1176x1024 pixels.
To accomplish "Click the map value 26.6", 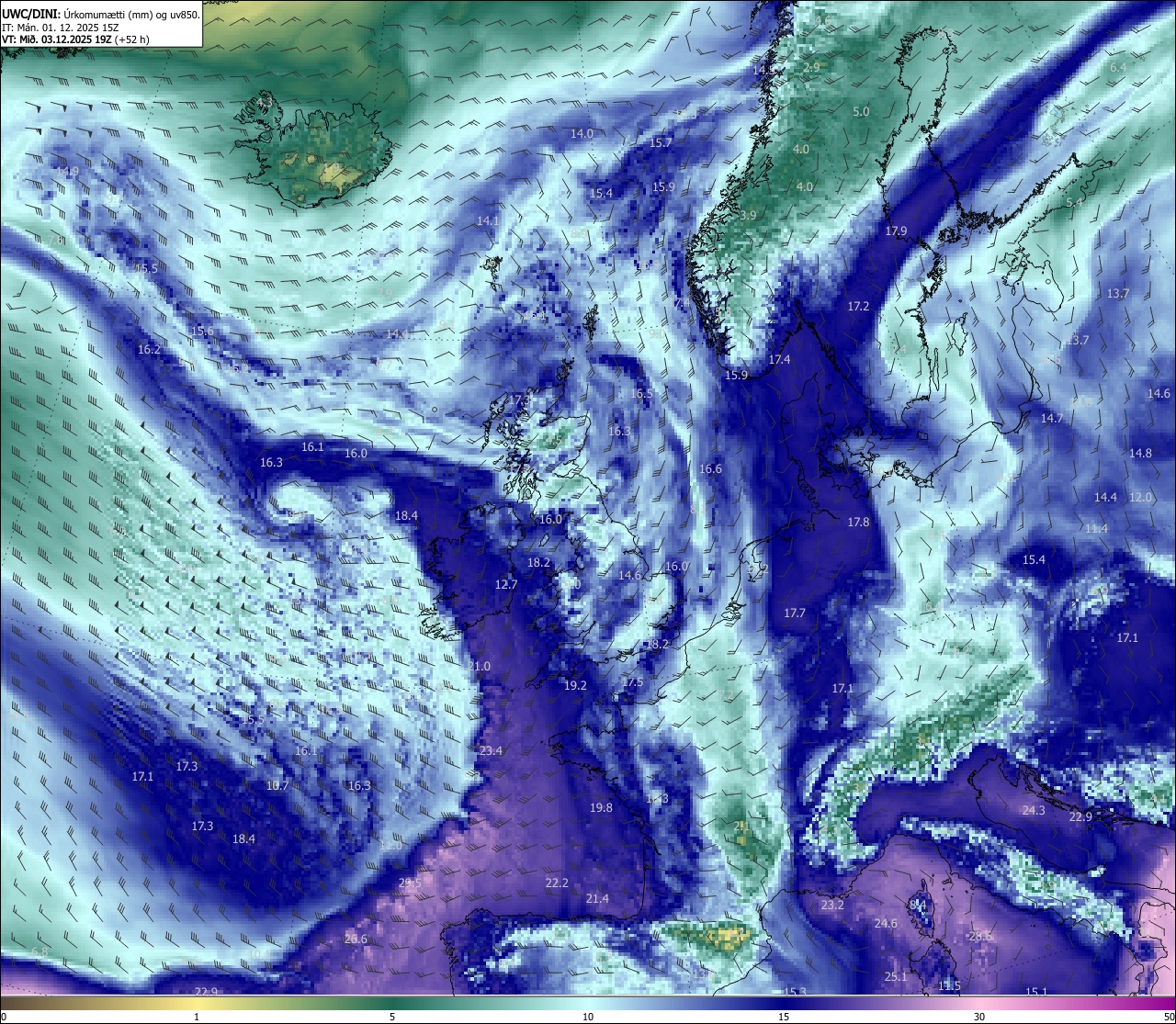I will (x=356, y=939).
